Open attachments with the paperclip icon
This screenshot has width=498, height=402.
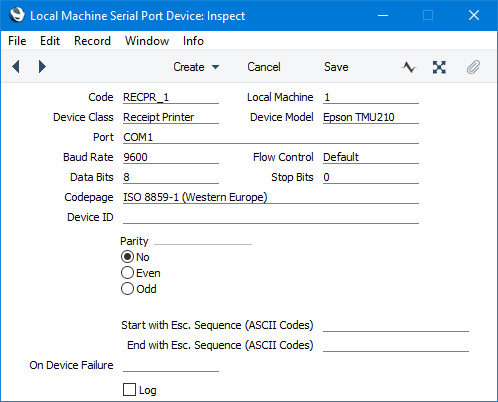473,67
